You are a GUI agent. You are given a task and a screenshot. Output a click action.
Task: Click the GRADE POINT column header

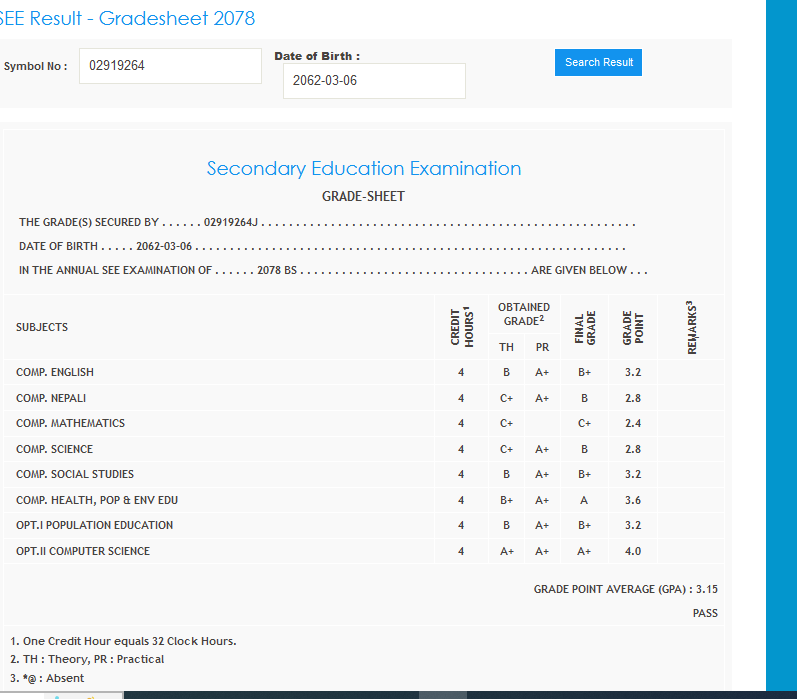633,328
